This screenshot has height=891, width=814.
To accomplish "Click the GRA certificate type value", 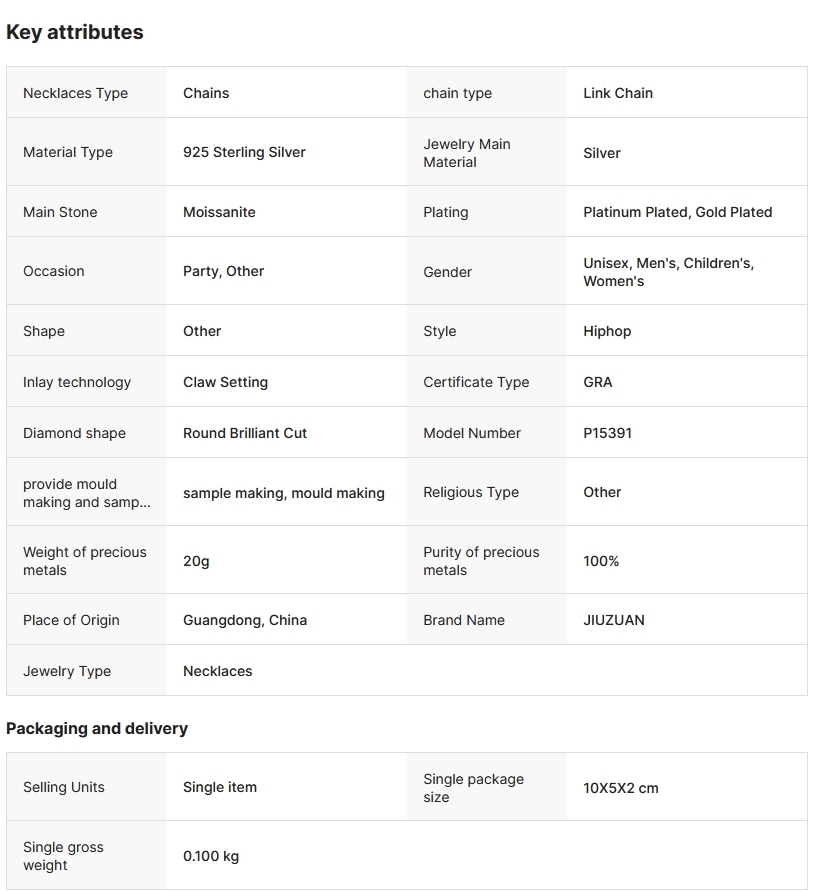I will point(598,382).
